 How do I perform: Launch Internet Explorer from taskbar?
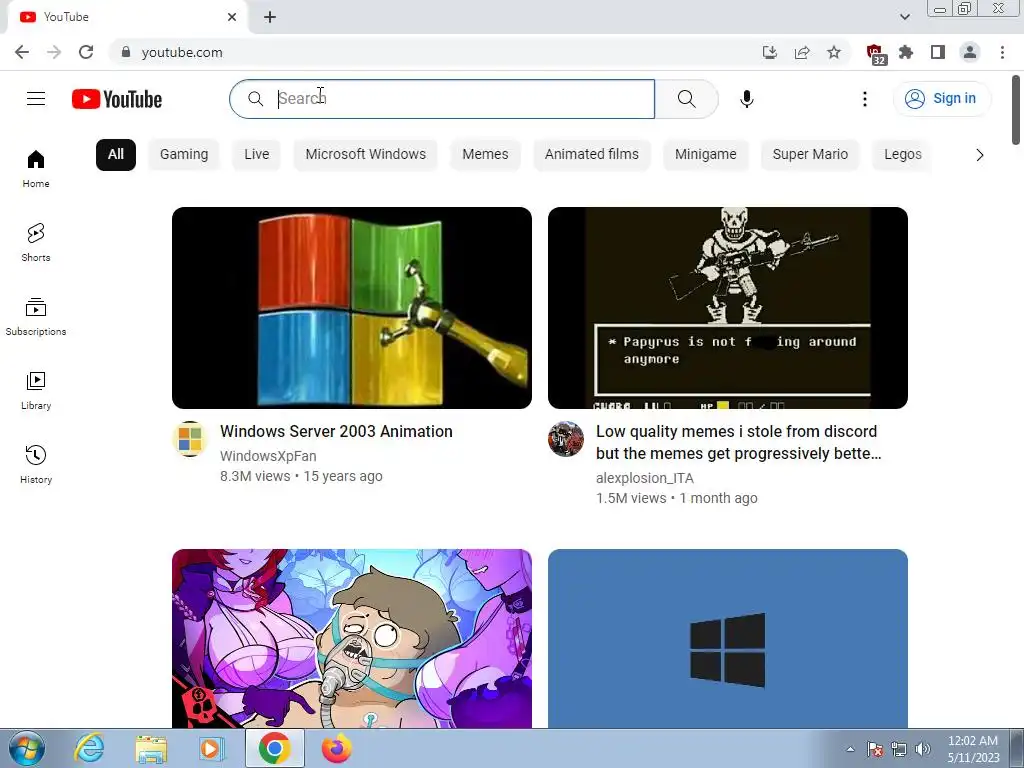(89, 748)
